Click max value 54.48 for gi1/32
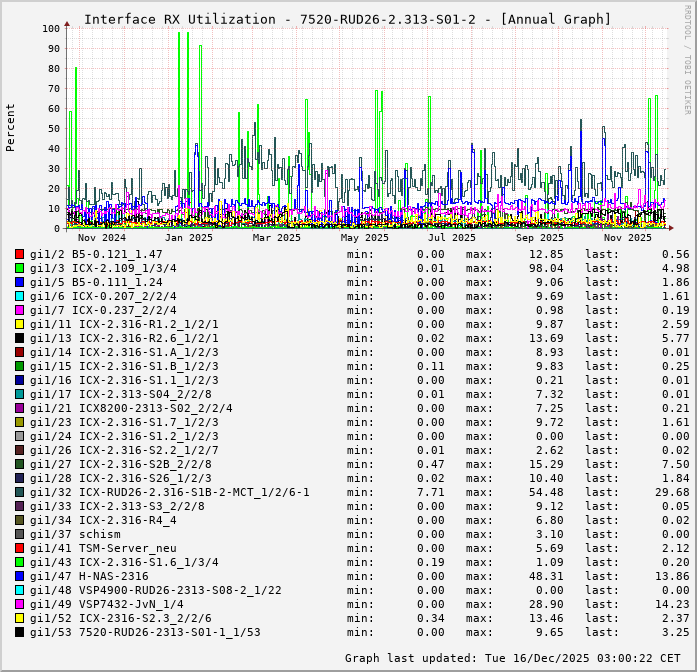Screen dimensions: 697x672 click(546, 492)
